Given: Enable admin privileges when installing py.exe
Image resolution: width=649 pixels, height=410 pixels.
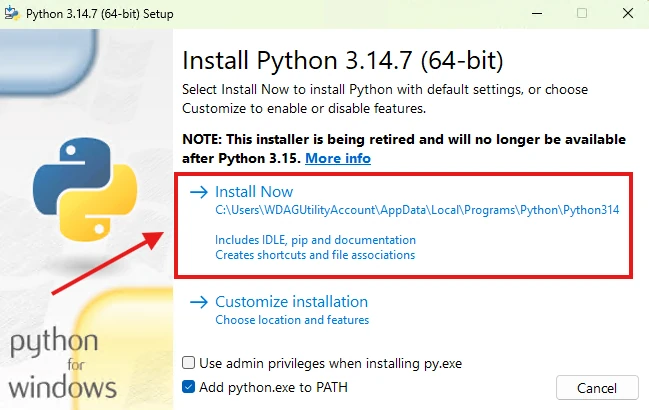Looking at the screenshot, I should pyautogui.click(x=188, y=363).
